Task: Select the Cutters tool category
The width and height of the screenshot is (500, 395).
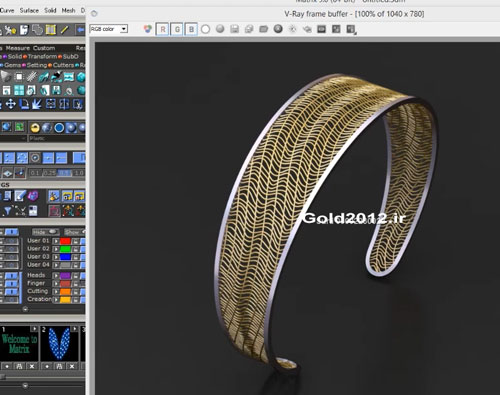Action: click(x=64, y=65)
